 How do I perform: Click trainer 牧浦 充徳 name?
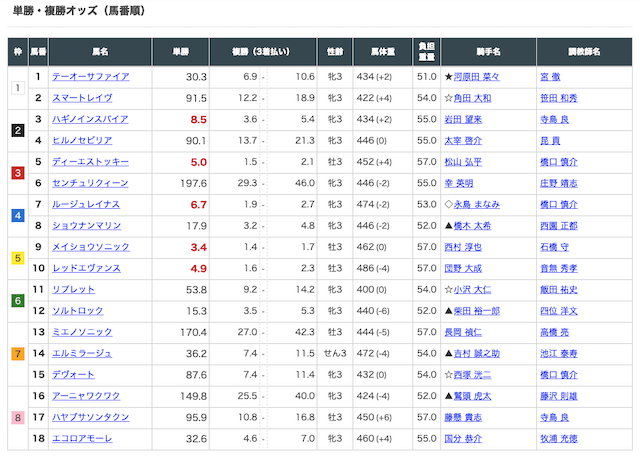(559, 439)
